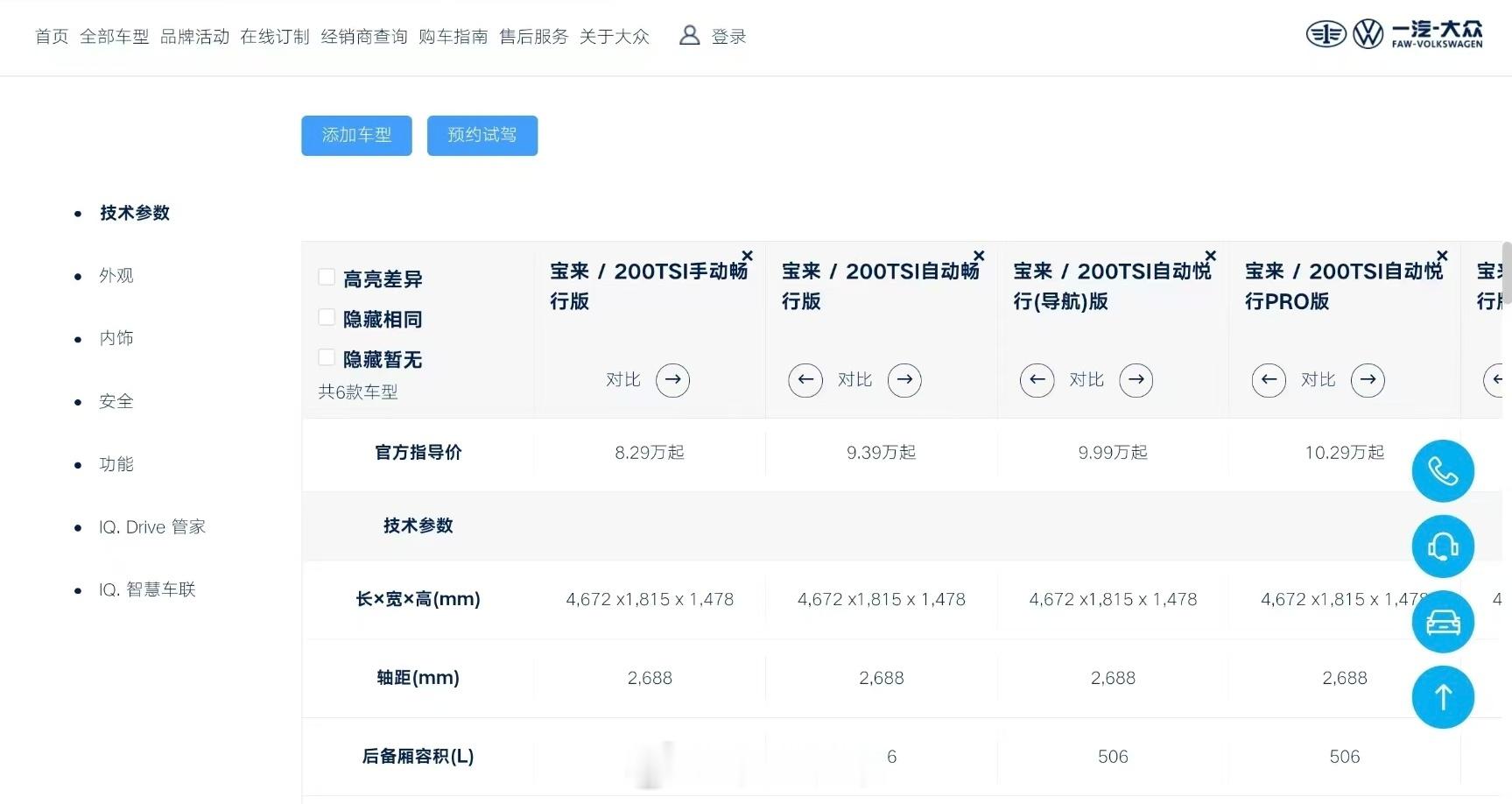Click 购车指南 in the top nav
Screen dimensions: 1512x804
454,37
